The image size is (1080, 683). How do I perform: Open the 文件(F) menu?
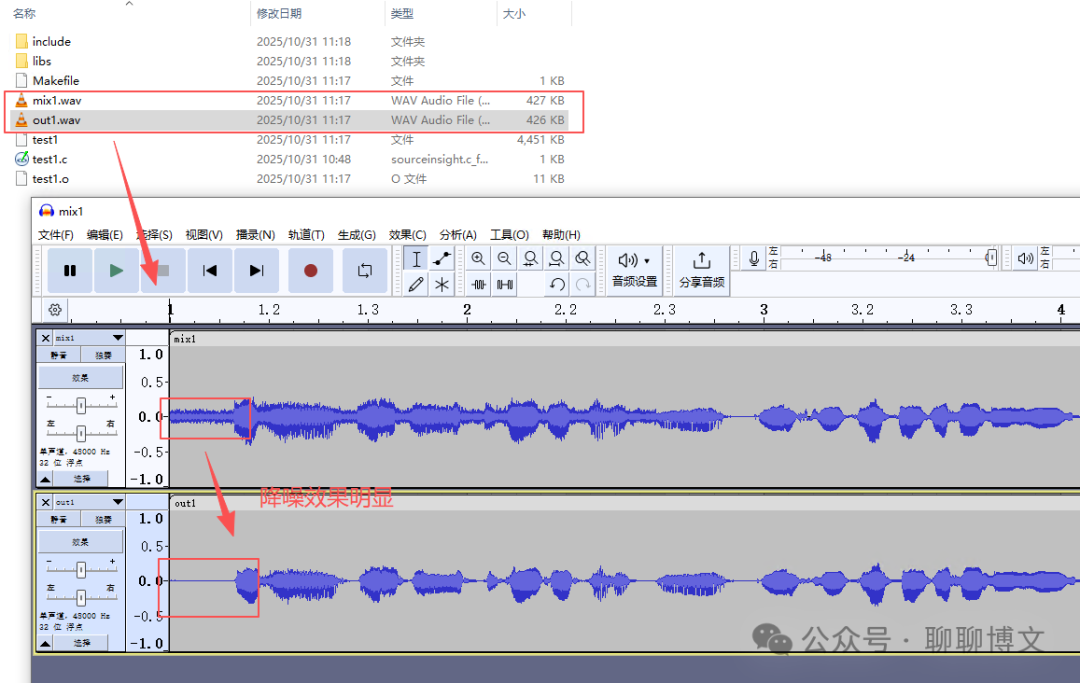click(x=56, y=235)
